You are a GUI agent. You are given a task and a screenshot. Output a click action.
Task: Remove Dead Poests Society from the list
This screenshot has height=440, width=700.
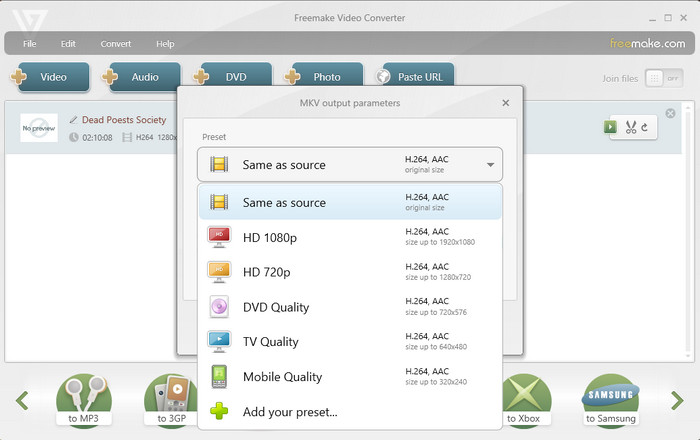(670, 113)
